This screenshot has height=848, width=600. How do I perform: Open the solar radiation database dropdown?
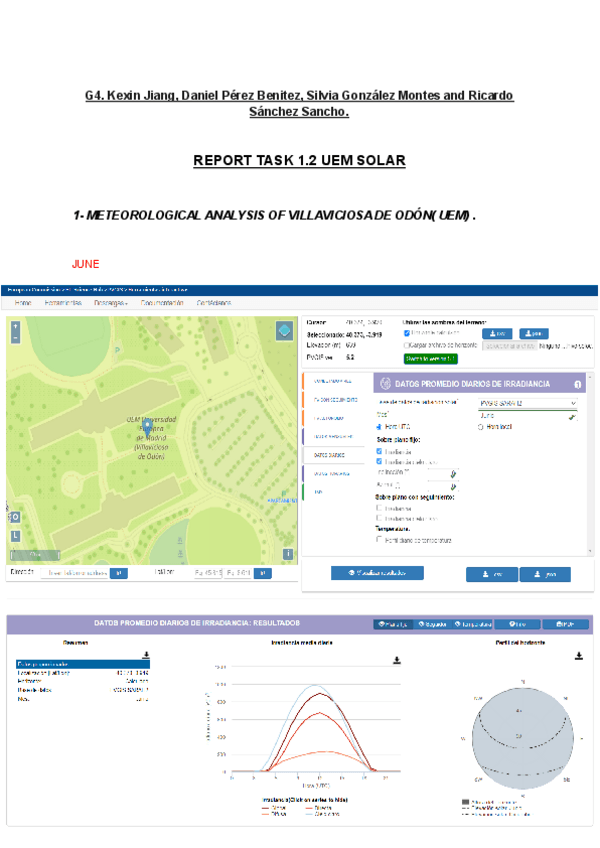(x=526, y=402)
